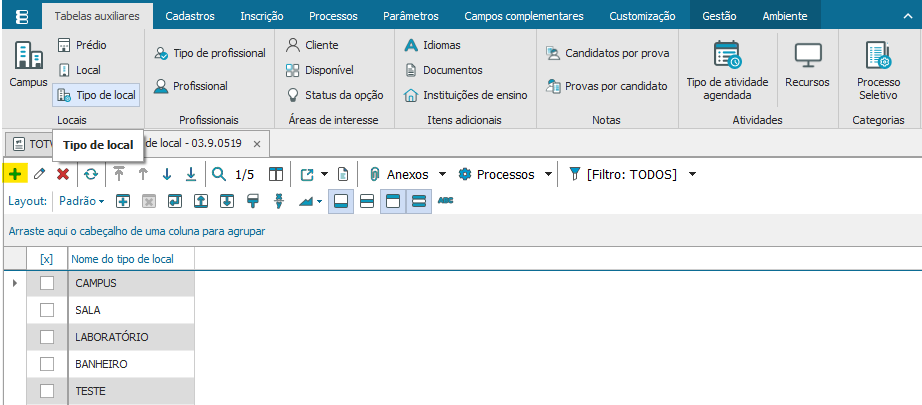Tick the checkbox next to LABORATÓRIO
Viewport: 922px width, 405px height.
pyautogui.click(x=47, y=337)
